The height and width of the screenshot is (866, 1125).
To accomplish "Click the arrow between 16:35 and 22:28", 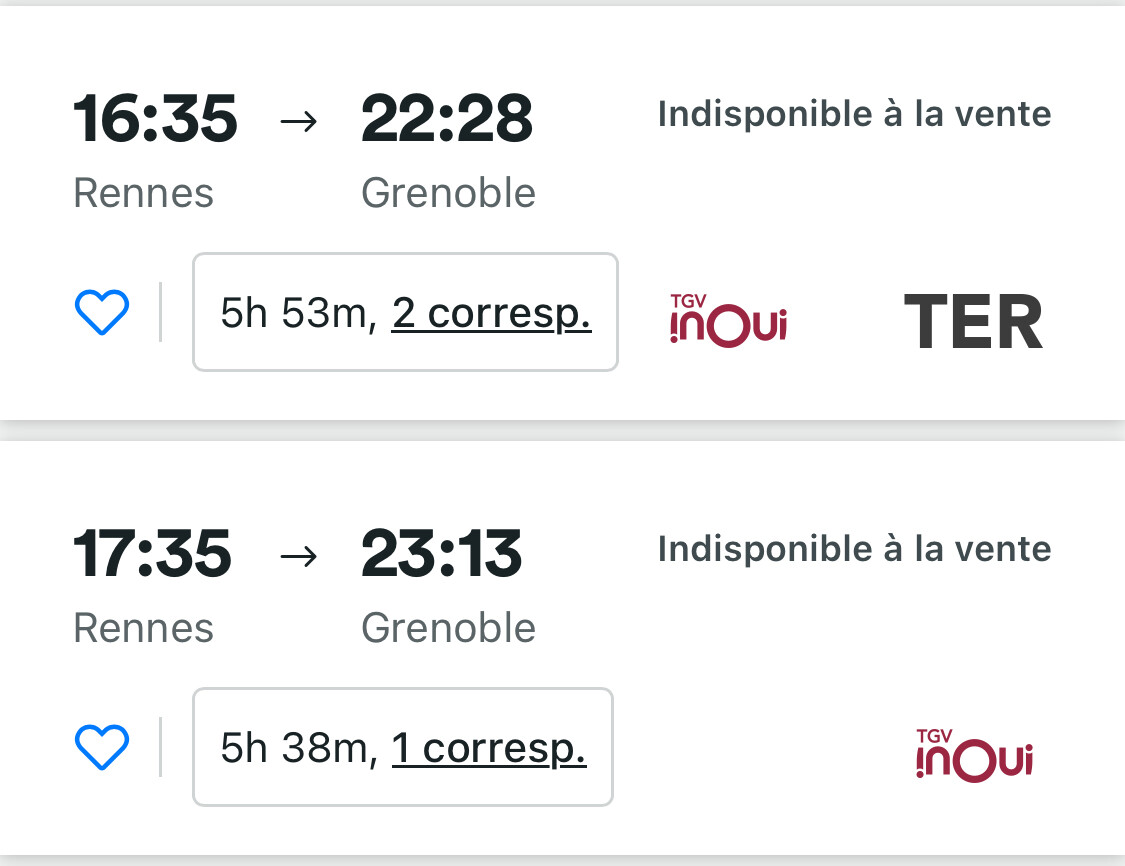I will tap(298, 121).
